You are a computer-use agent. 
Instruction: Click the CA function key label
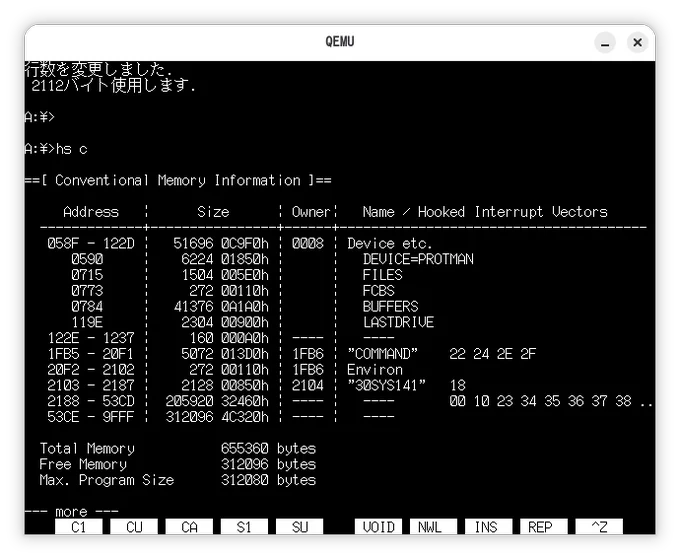click(190, 527)
